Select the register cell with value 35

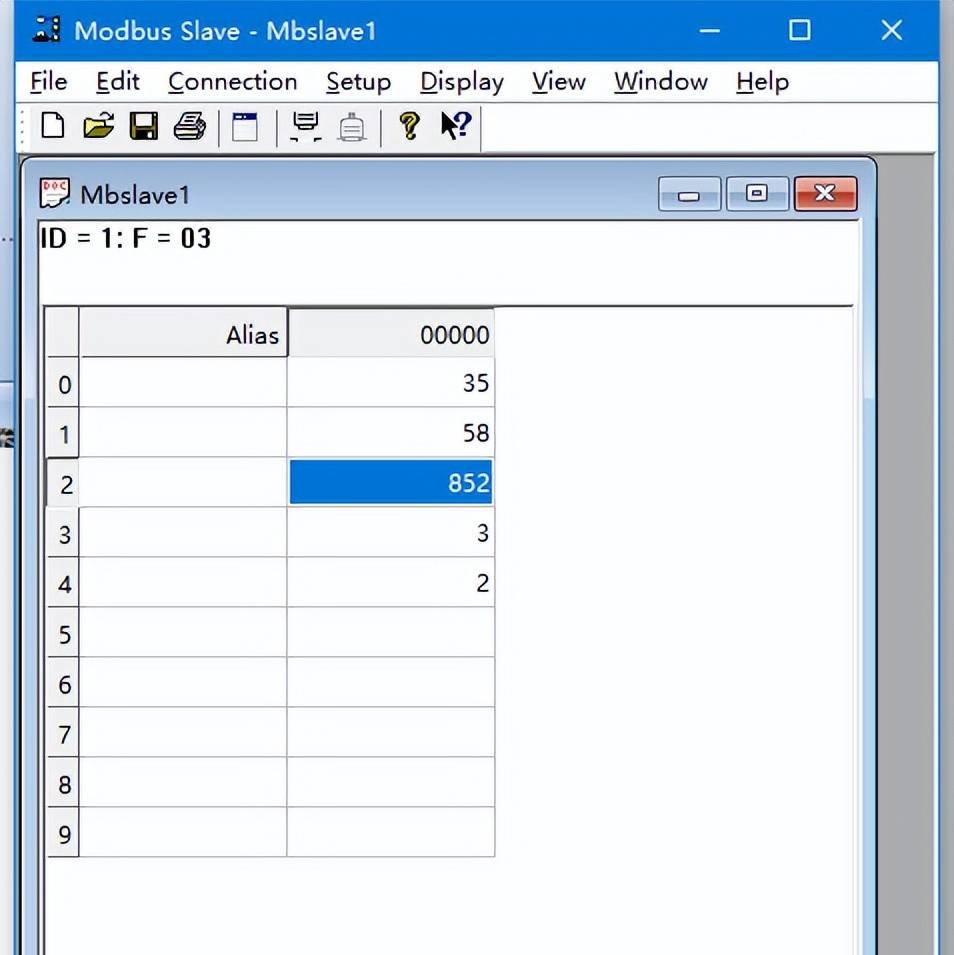tap(390, 383)
